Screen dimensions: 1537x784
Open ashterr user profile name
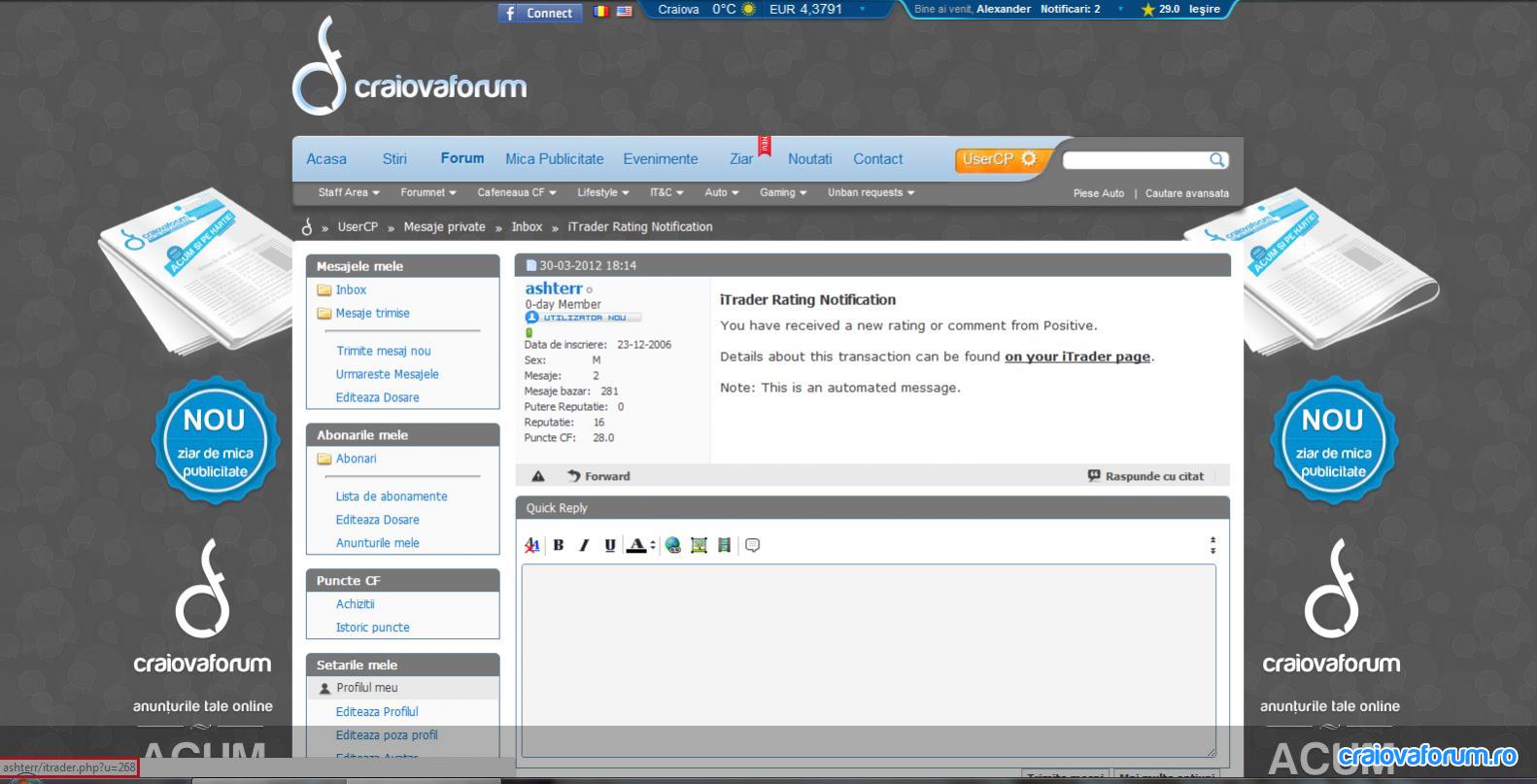coord(554,289)
